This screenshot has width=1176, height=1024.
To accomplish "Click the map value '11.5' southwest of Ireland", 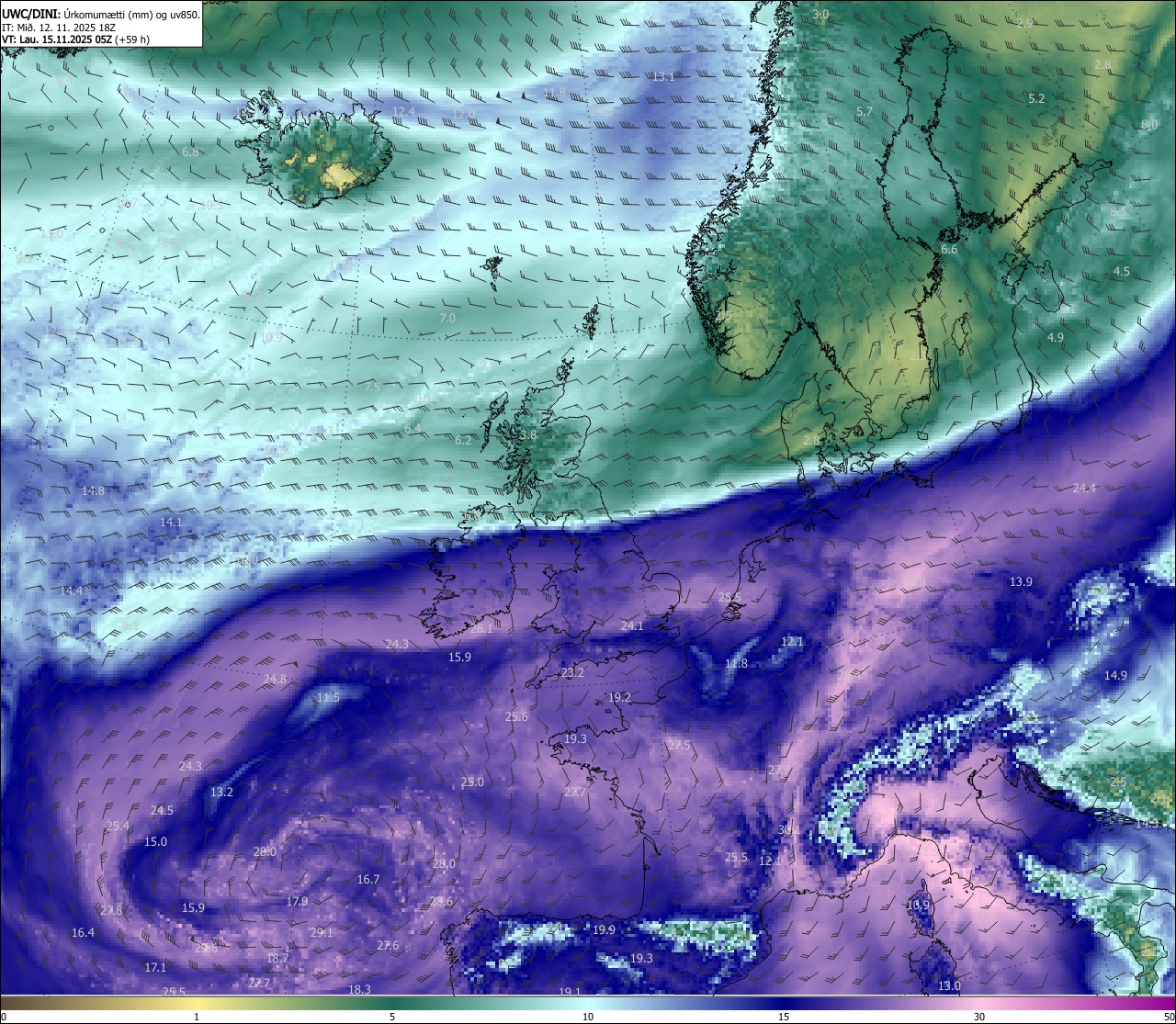I will (x=328, y=698).
